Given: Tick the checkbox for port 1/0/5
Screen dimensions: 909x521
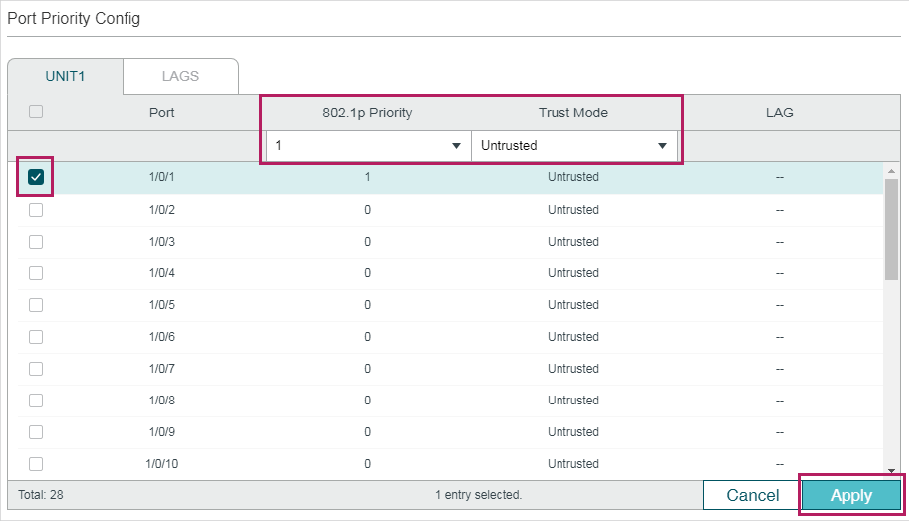Looking at the screenshot, I should 36,305.
